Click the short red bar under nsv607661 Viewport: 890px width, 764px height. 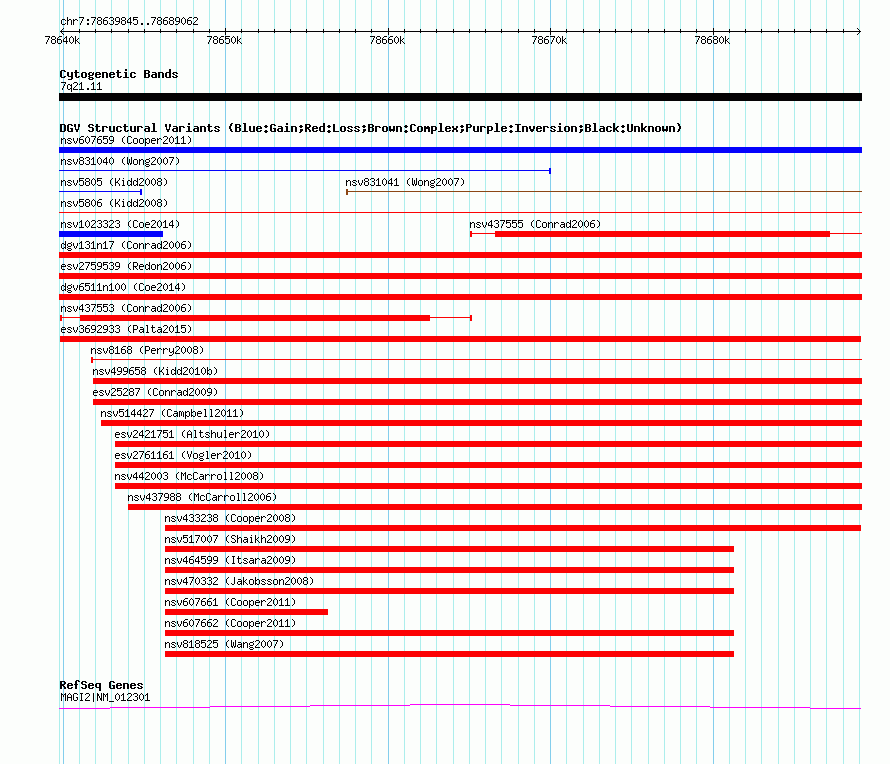(x=246, y=612)
